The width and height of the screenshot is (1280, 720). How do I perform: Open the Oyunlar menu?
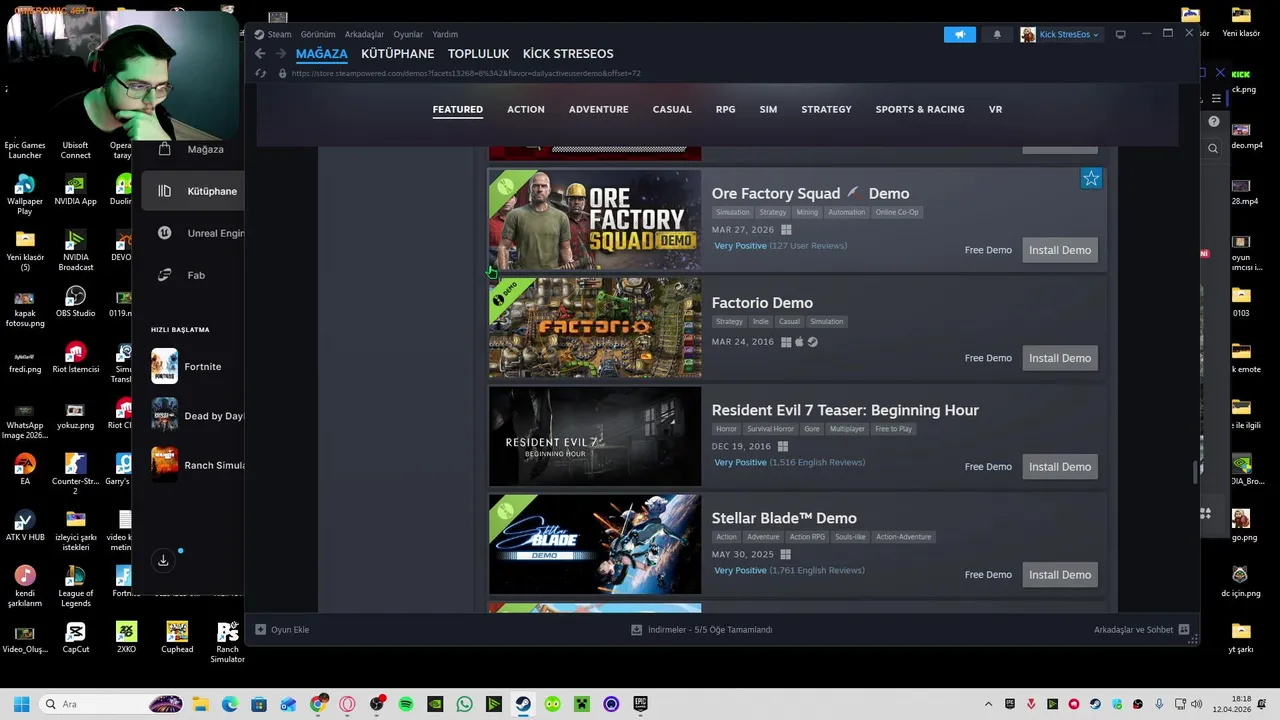(x=408, y=34)
